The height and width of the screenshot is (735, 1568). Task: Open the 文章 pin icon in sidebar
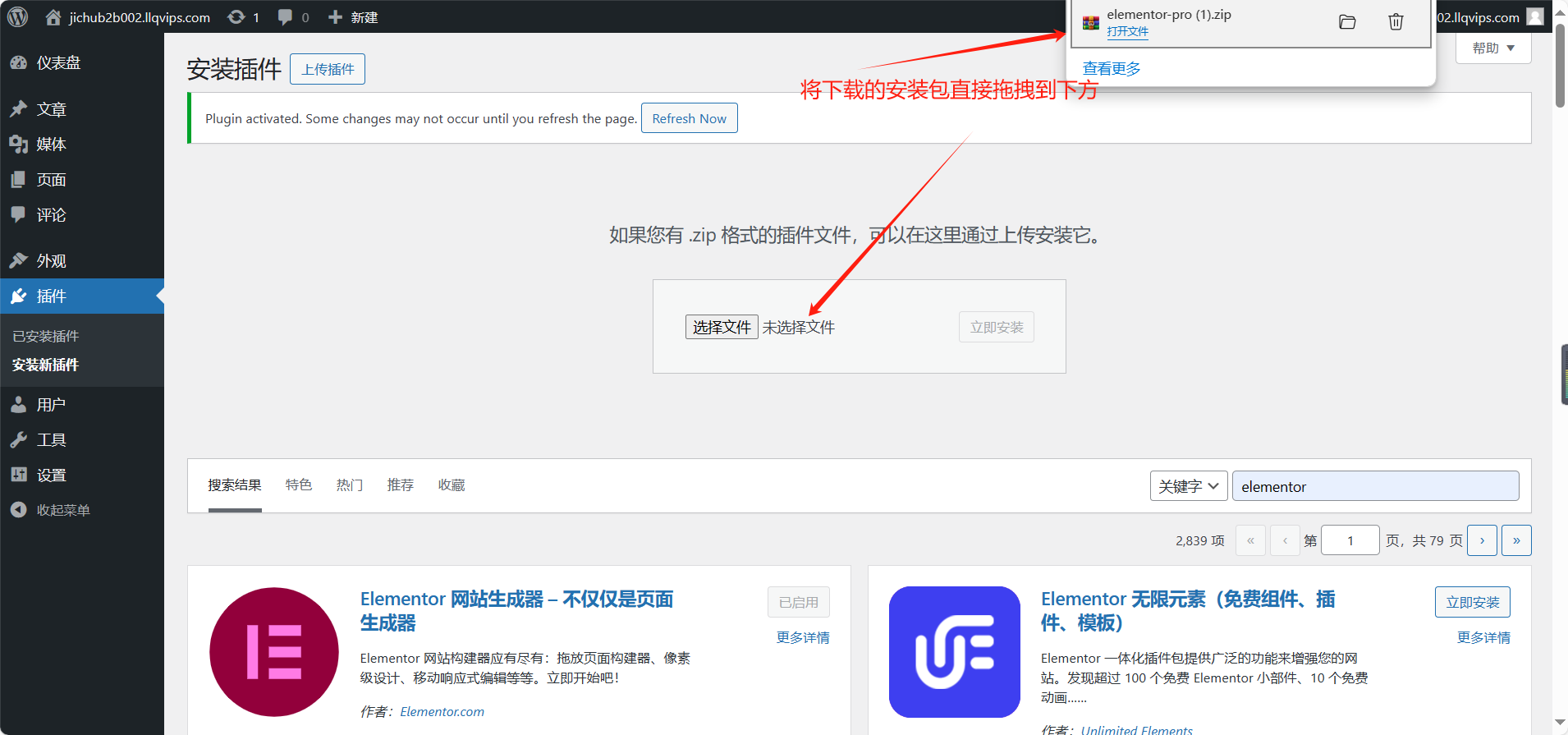coord(18,109)
